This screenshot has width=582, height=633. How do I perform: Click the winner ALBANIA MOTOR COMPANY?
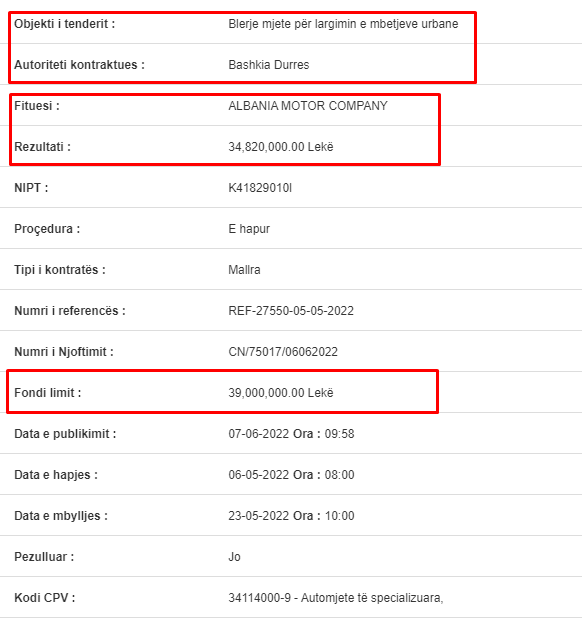[x=308, y=106]
